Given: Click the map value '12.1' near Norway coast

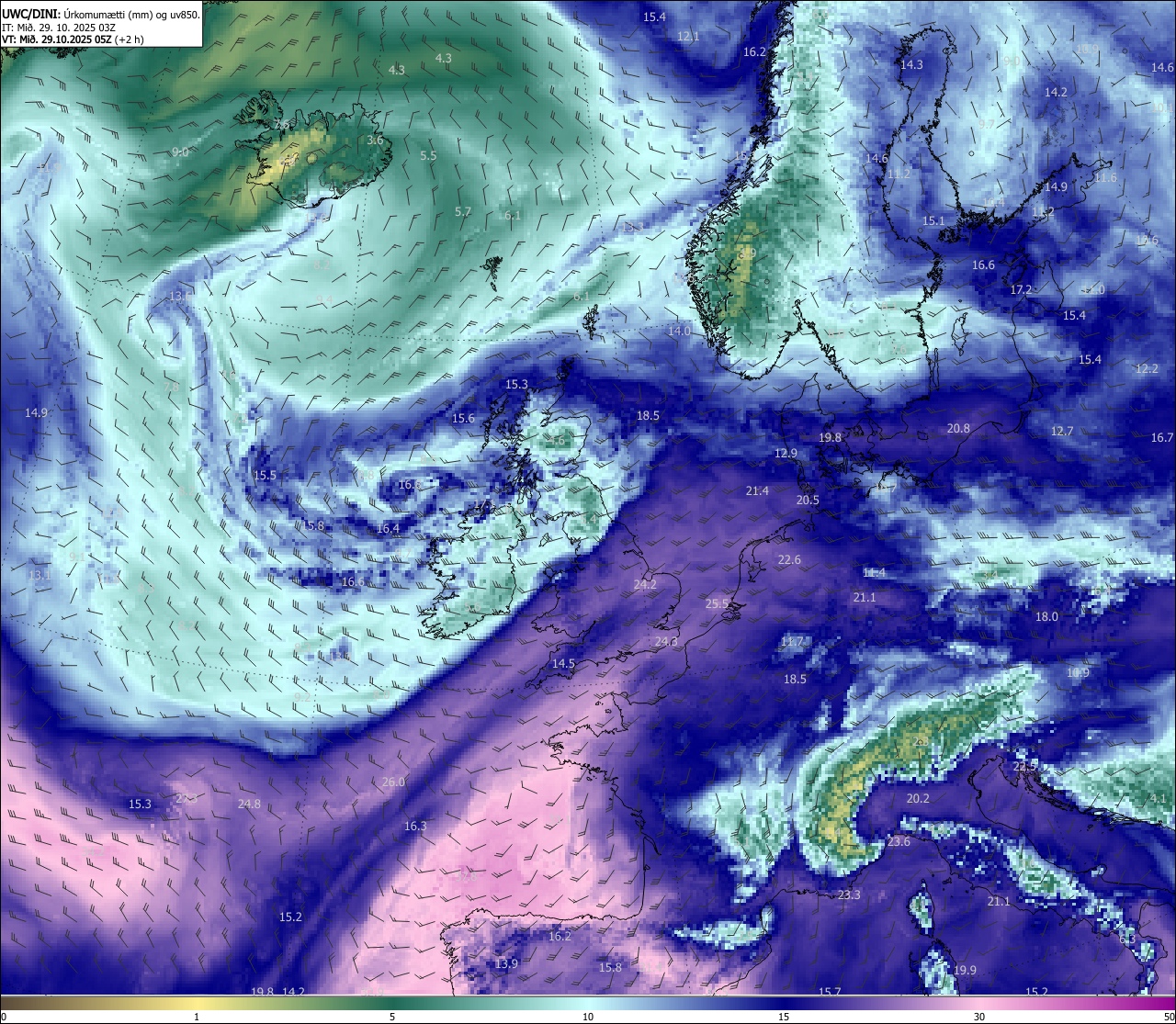Looking at the screenshot, I should tap(688, 37).
